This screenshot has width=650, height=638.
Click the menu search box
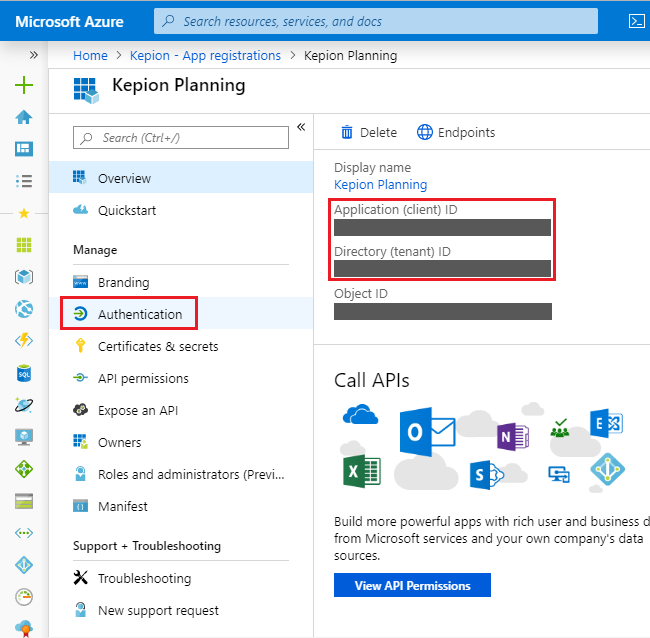click(181, 138)
